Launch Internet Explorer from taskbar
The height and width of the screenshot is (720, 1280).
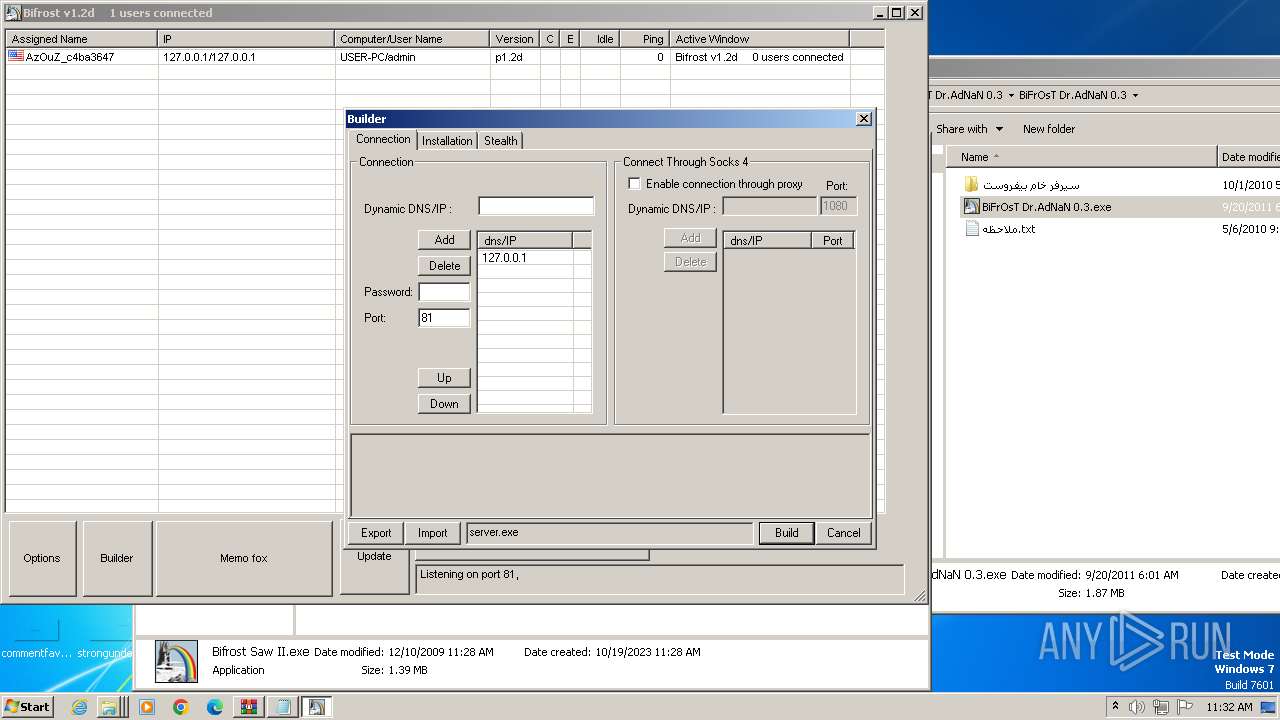click(79, 707)
